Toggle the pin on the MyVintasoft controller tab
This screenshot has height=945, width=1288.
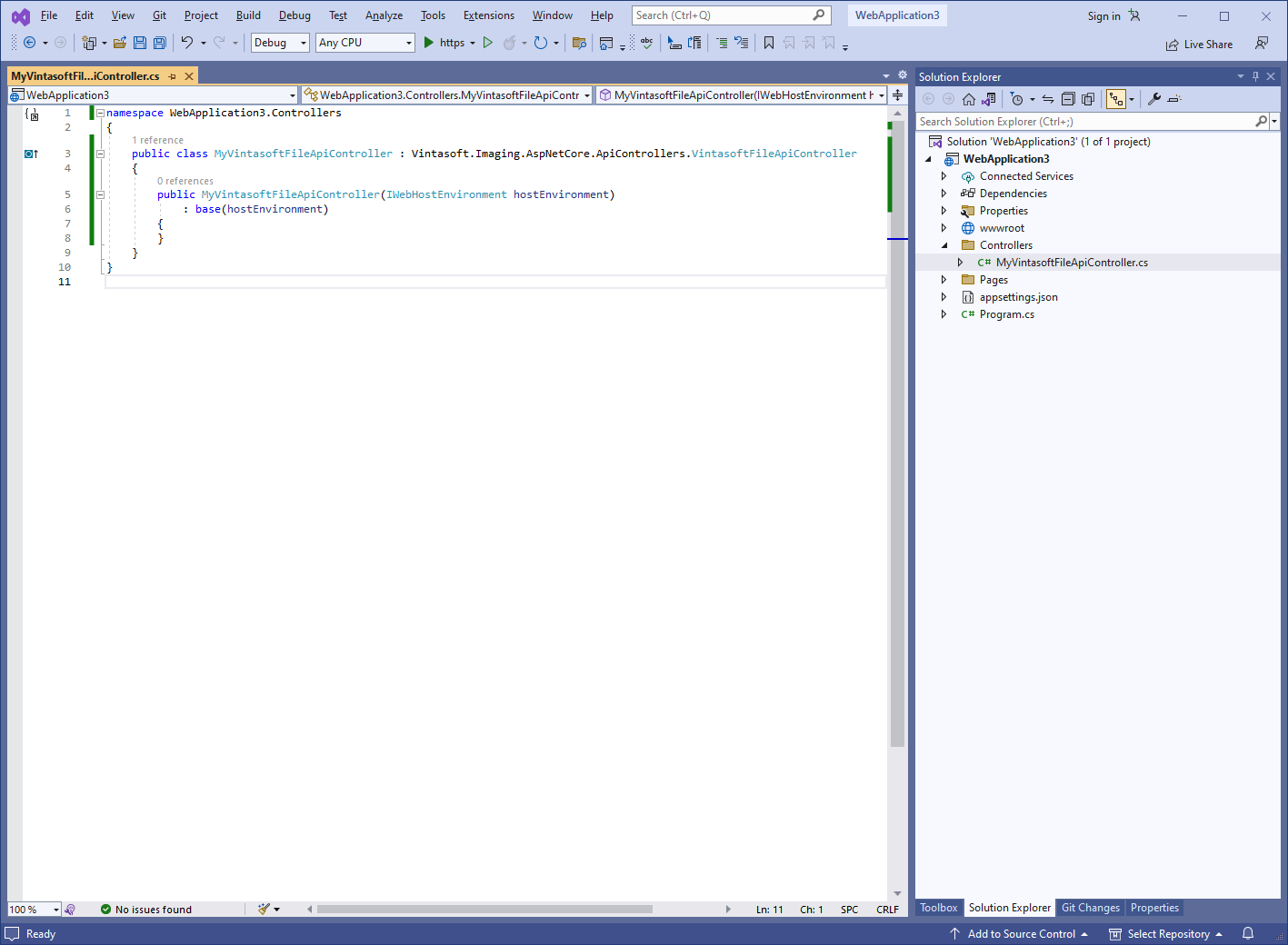point(173,76)
